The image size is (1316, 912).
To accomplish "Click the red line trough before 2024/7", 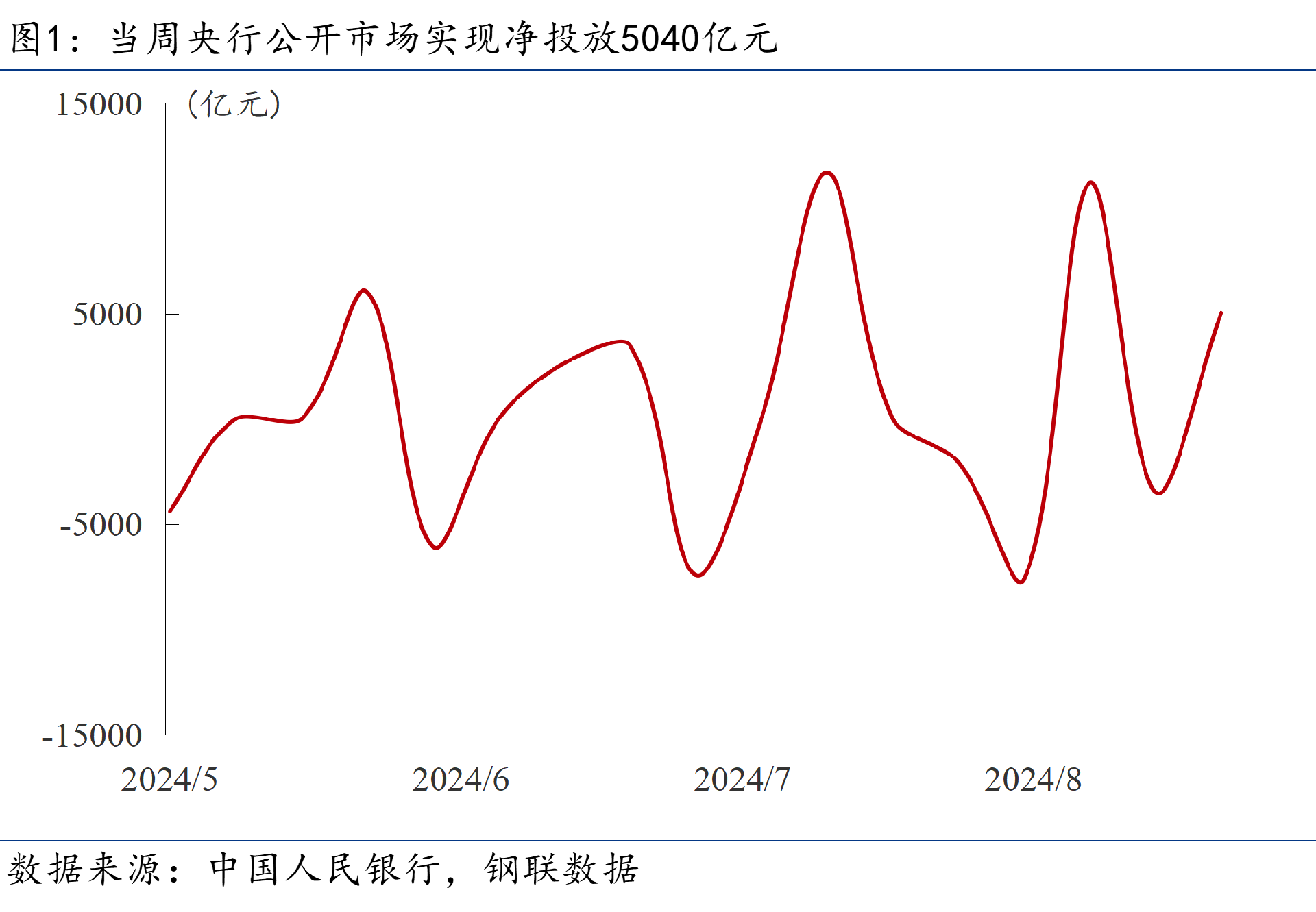I will [698, 574].
